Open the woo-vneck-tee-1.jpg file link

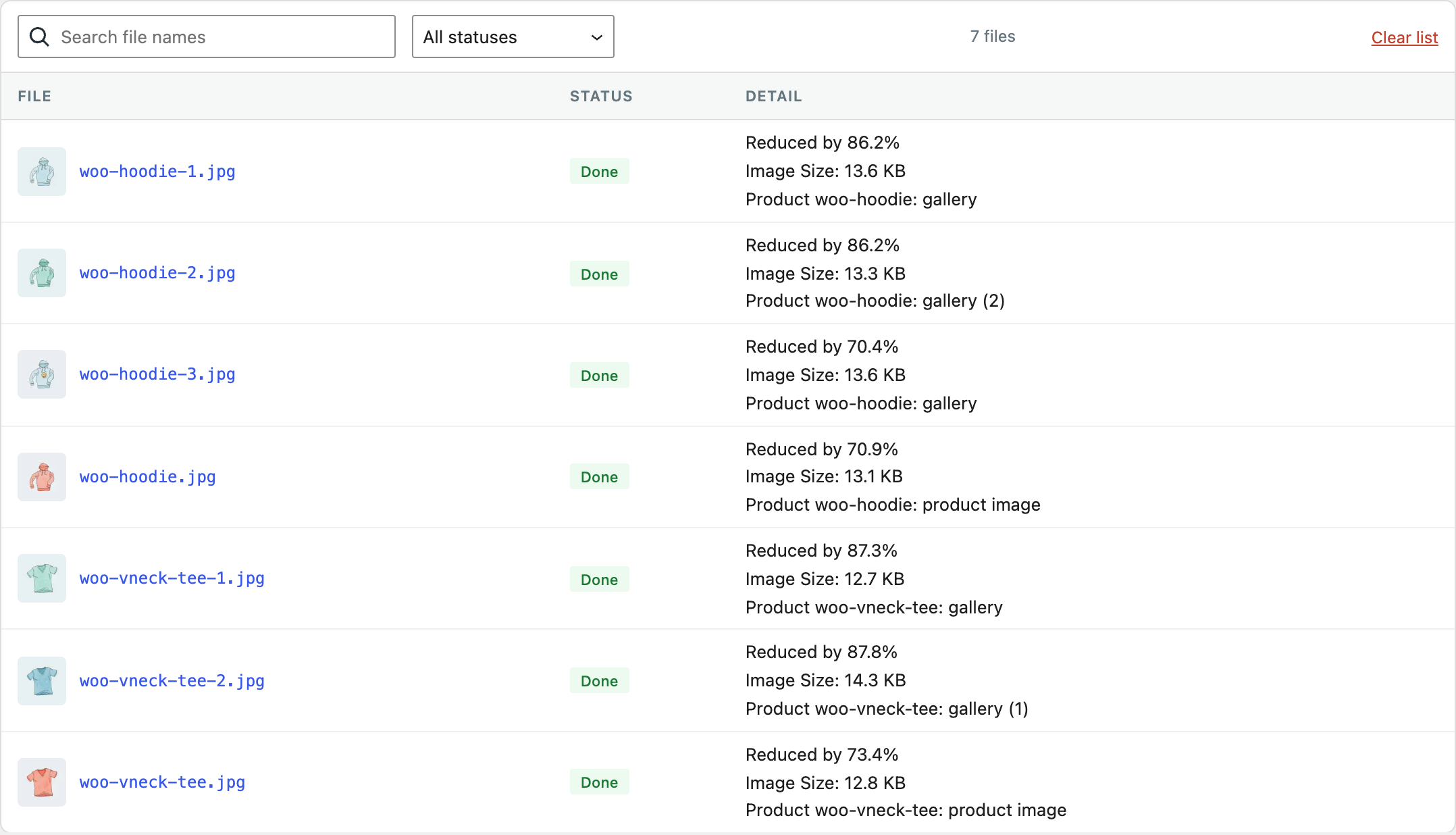point(172,578)
